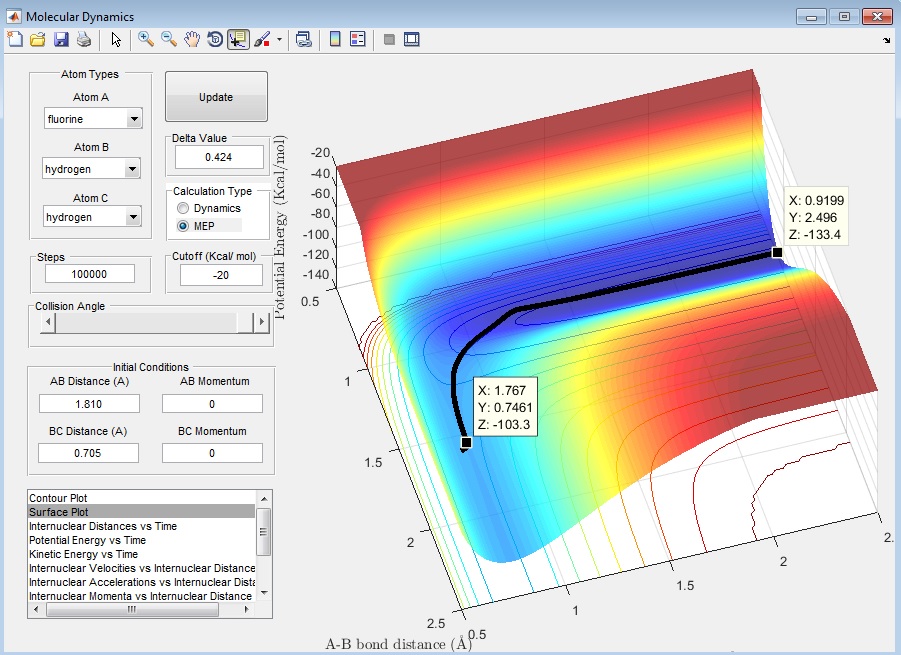Choose Potential Energy vs Time in list
901x655 pixels.
(87, 540)
